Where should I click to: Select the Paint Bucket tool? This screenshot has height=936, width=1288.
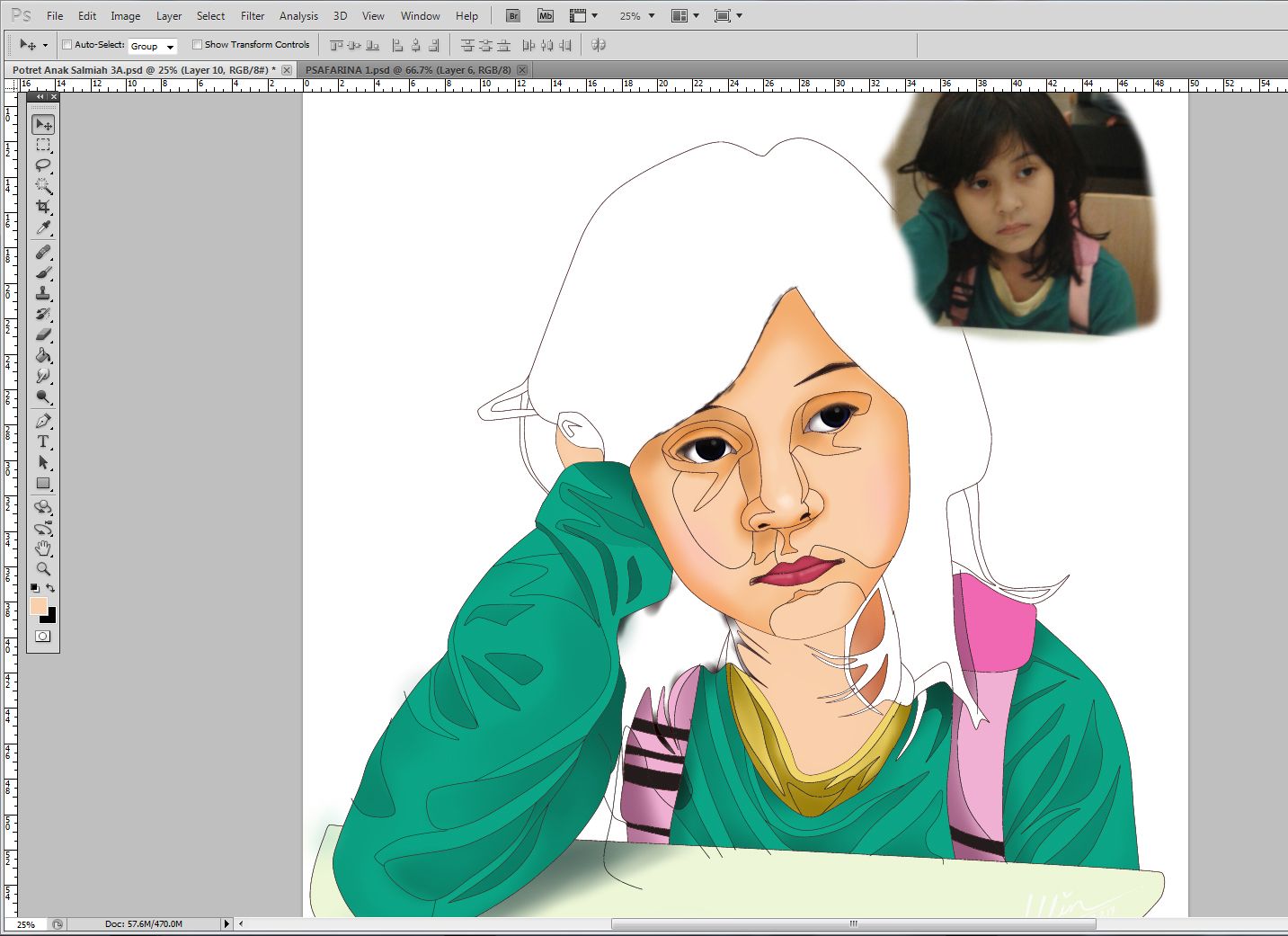coord(43,355)
